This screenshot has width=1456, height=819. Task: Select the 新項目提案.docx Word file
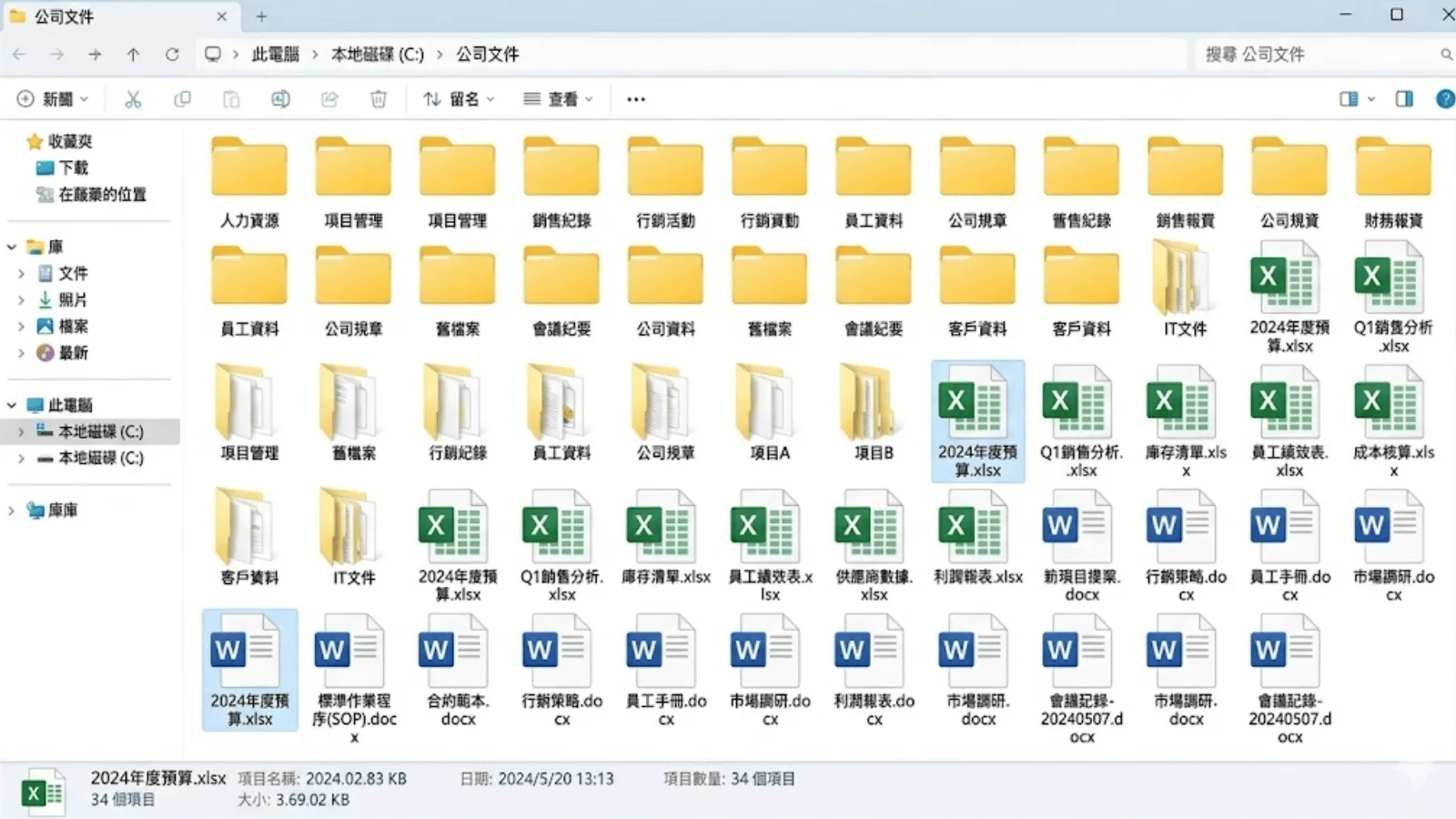tap(1081, 545)
